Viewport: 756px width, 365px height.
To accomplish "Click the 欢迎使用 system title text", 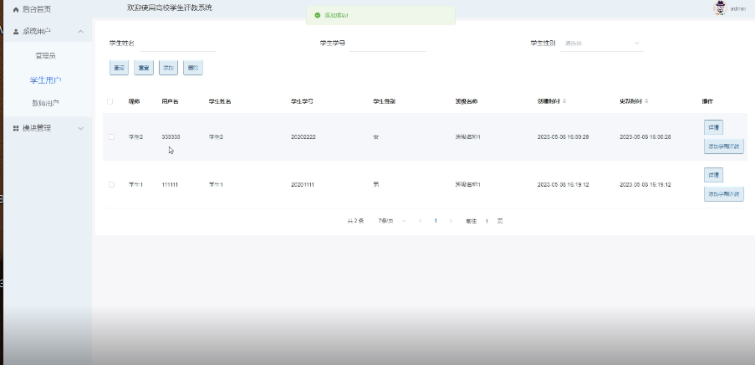I will pos(169,8).
